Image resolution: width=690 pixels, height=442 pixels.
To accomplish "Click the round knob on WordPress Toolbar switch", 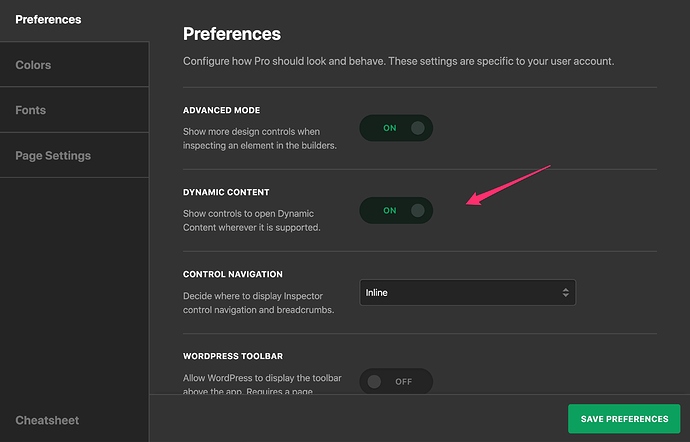I will (x=375, y=381).
